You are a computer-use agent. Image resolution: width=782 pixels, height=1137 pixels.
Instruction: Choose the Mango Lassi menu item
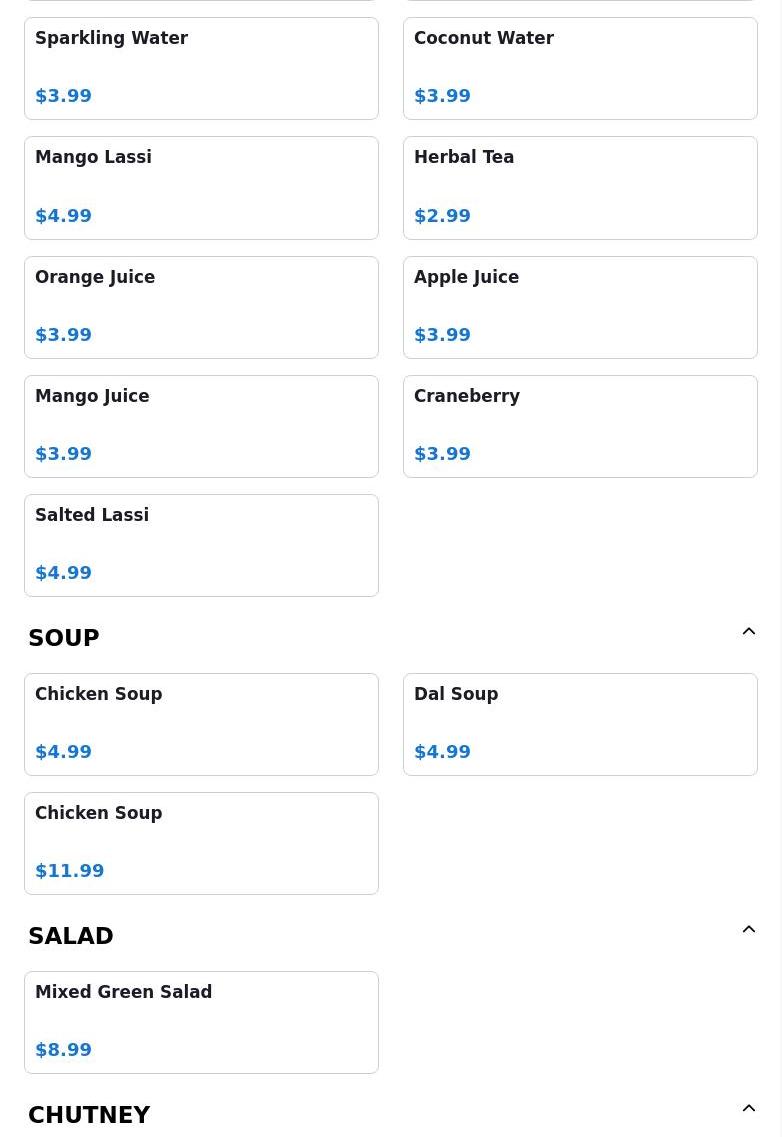[202, 188]
